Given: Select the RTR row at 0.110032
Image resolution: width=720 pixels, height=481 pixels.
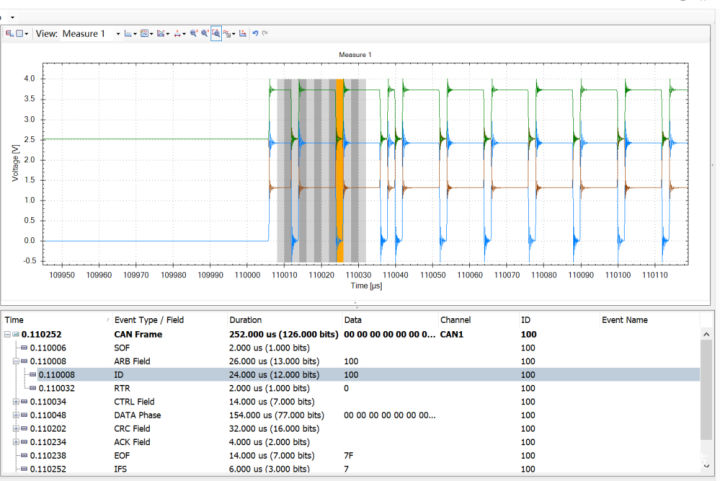Looking at the screenshot, I should pyautogui.click(x=351, y=388).
